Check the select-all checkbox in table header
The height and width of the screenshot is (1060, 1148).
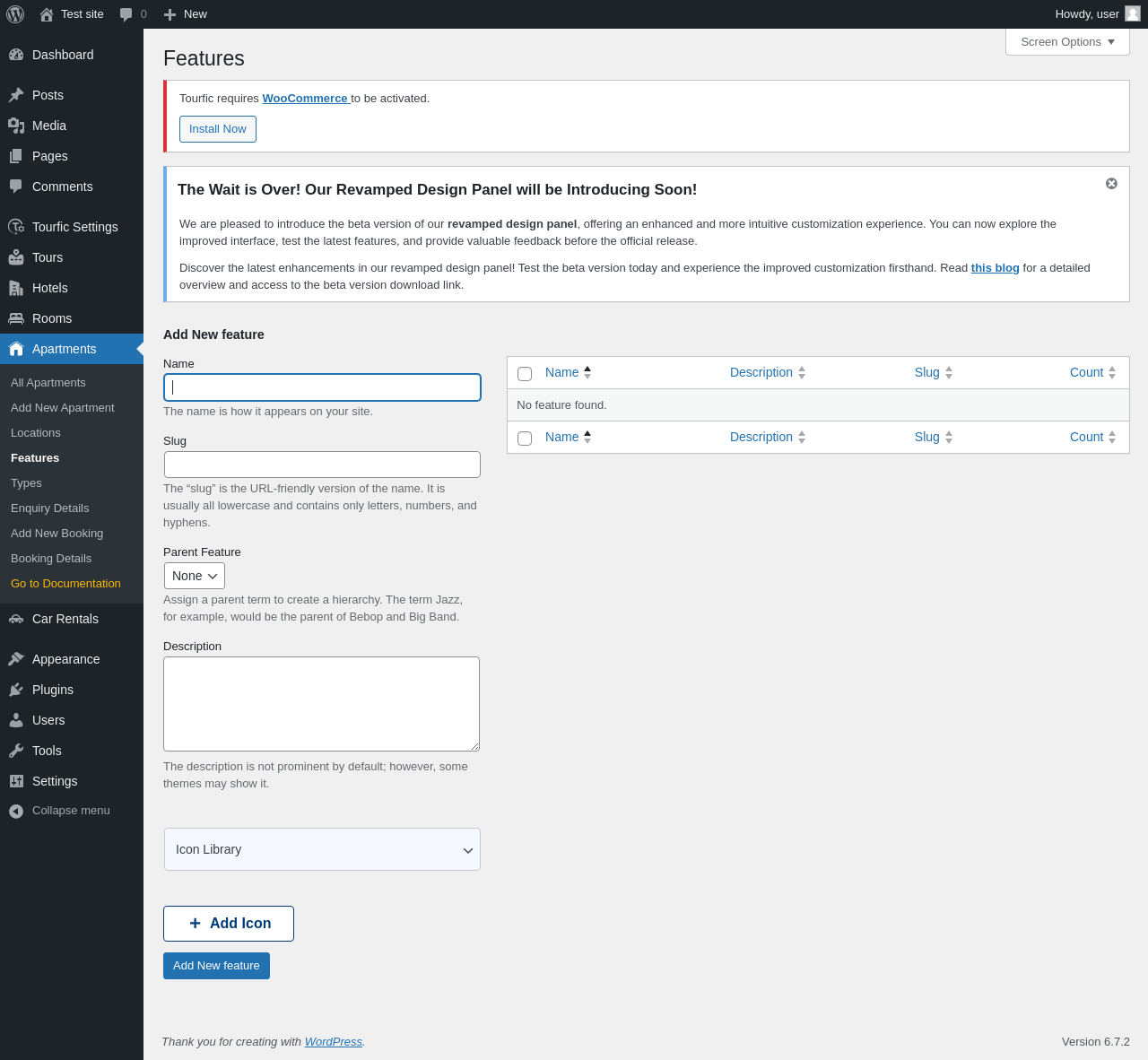pyautogui.click(x=525, y=374)
